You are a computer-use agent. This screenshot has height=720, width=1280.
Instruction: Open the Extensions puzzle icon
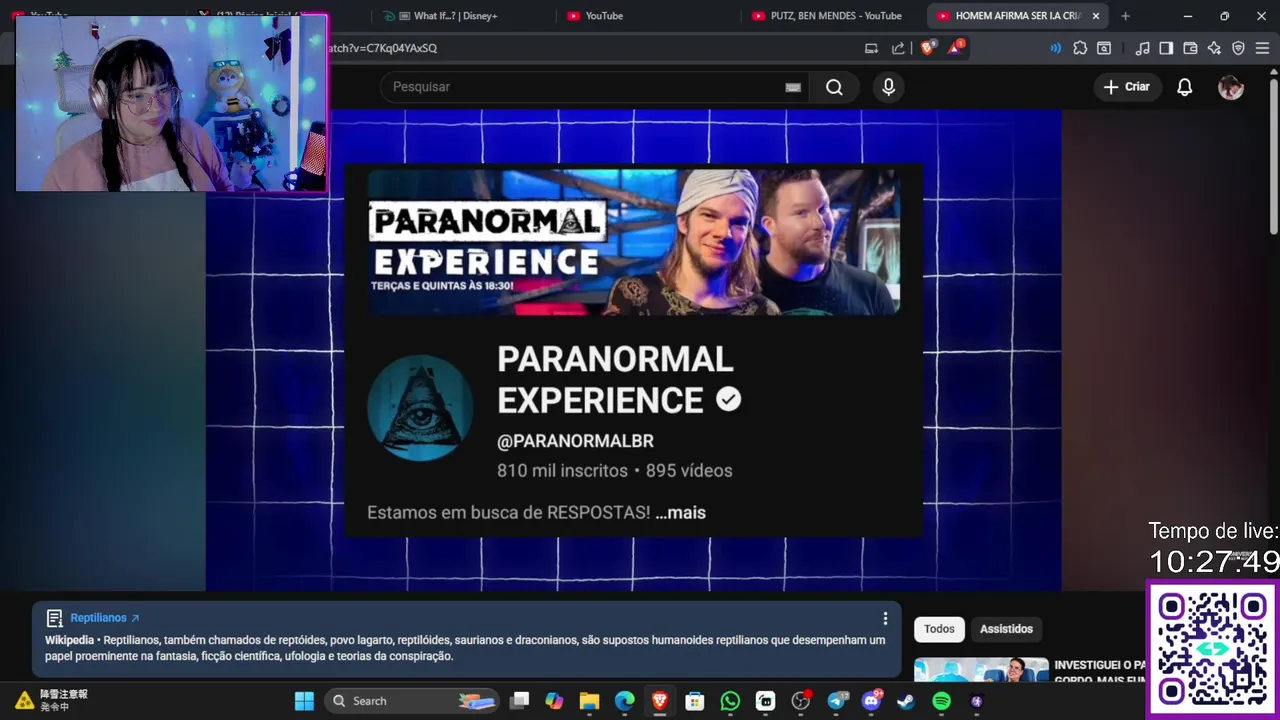[x=1080, y=48]
